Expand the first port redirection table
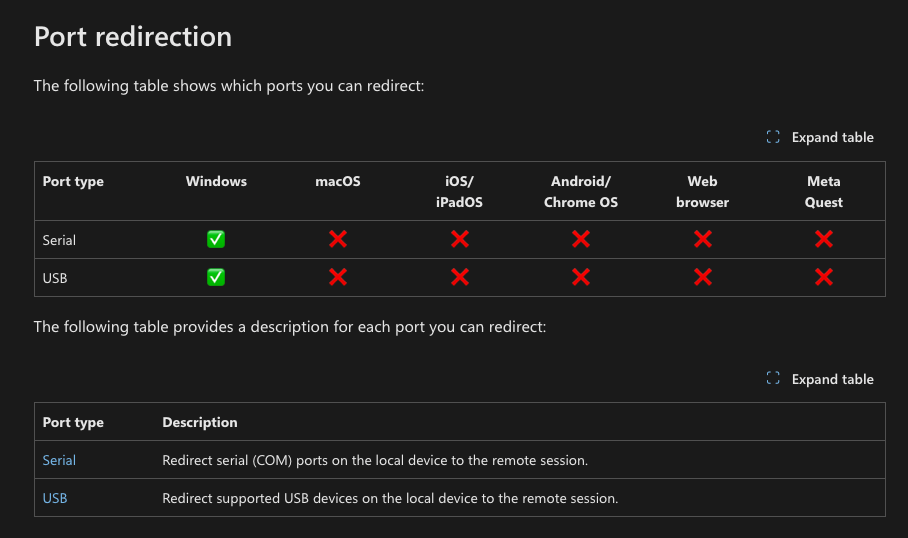Screen dimensions: 908x538 click(820, 137)
